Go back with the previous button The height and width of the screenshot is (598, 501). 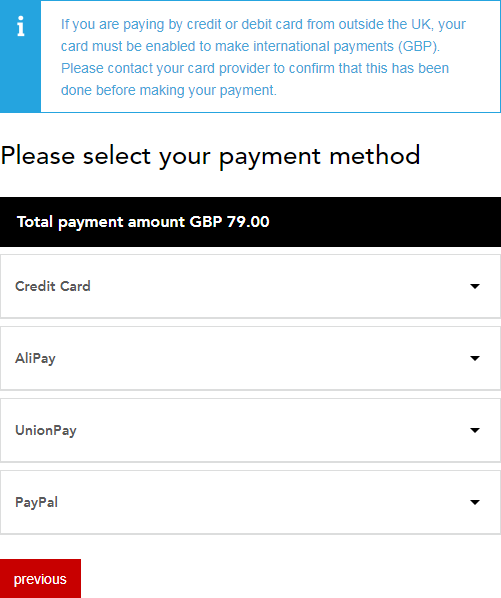[x=40, y=579]
